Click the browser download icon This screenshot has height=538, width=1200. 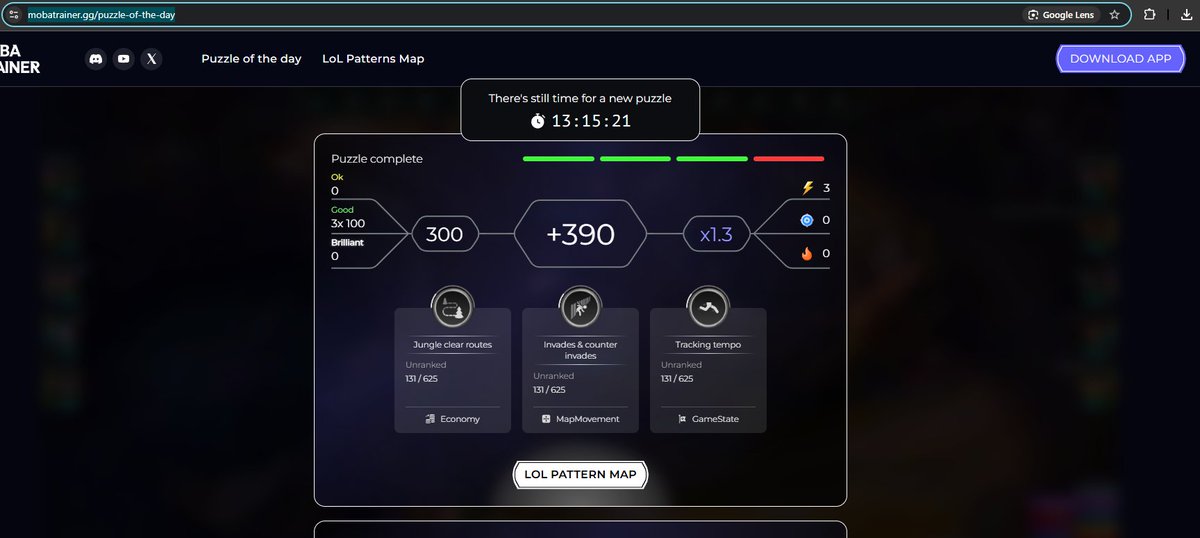(x=1189, y=15)
